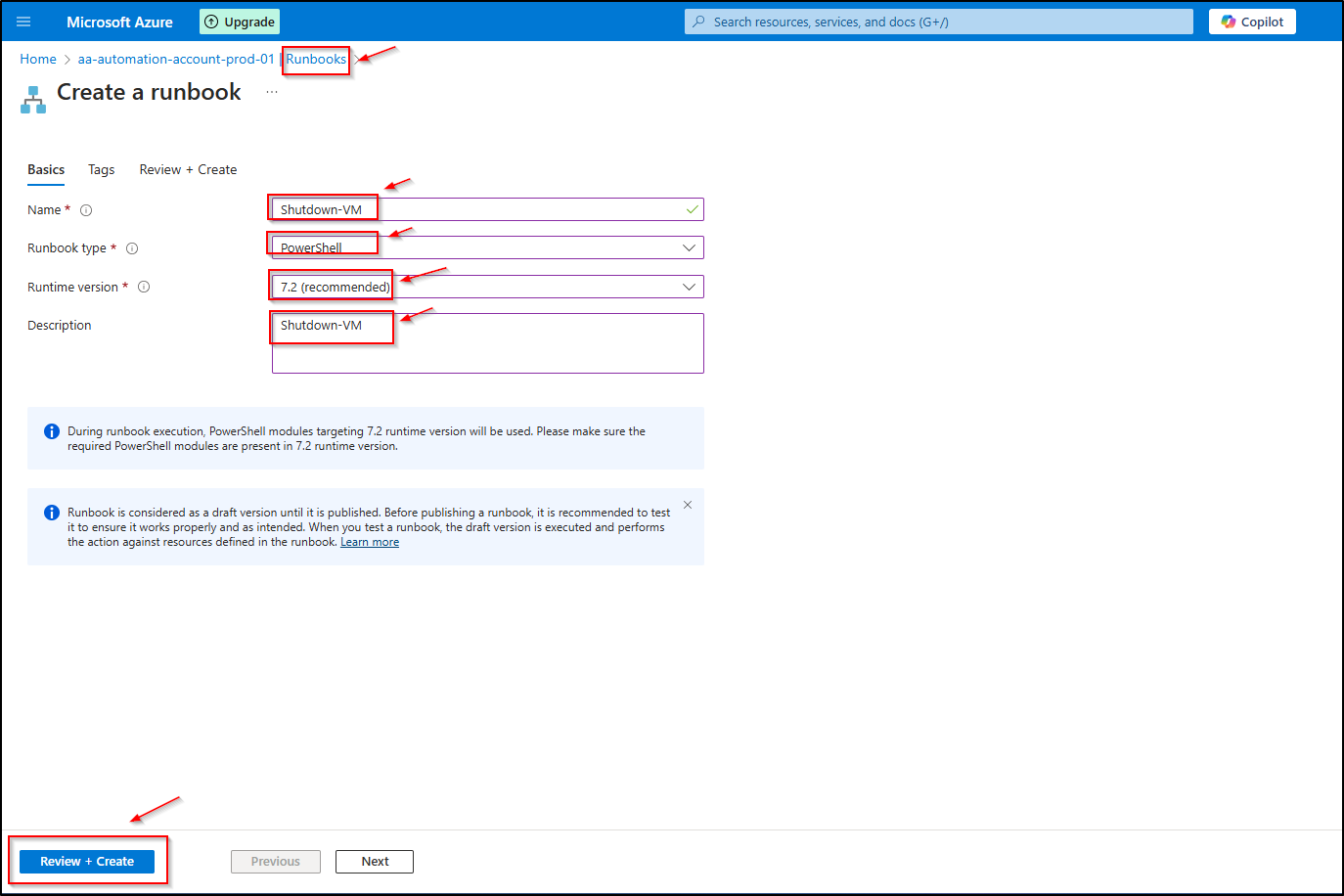This screenshot has width=1344, height=896.
Task: Click the Copilot button
Action: (x=1251, y=22)
